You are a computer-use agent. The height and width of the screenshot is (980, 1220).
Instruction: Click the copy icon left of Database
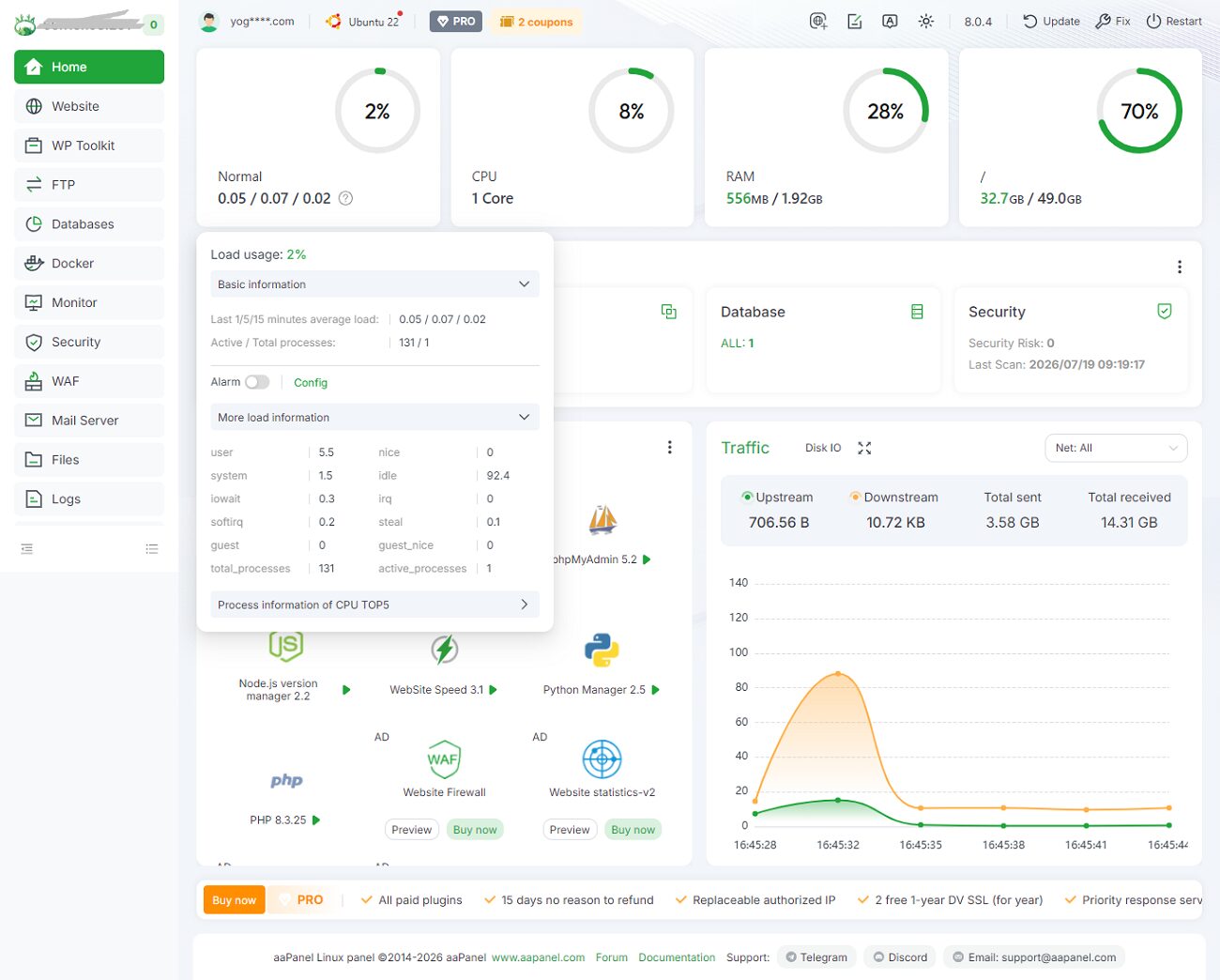[669, 312]
